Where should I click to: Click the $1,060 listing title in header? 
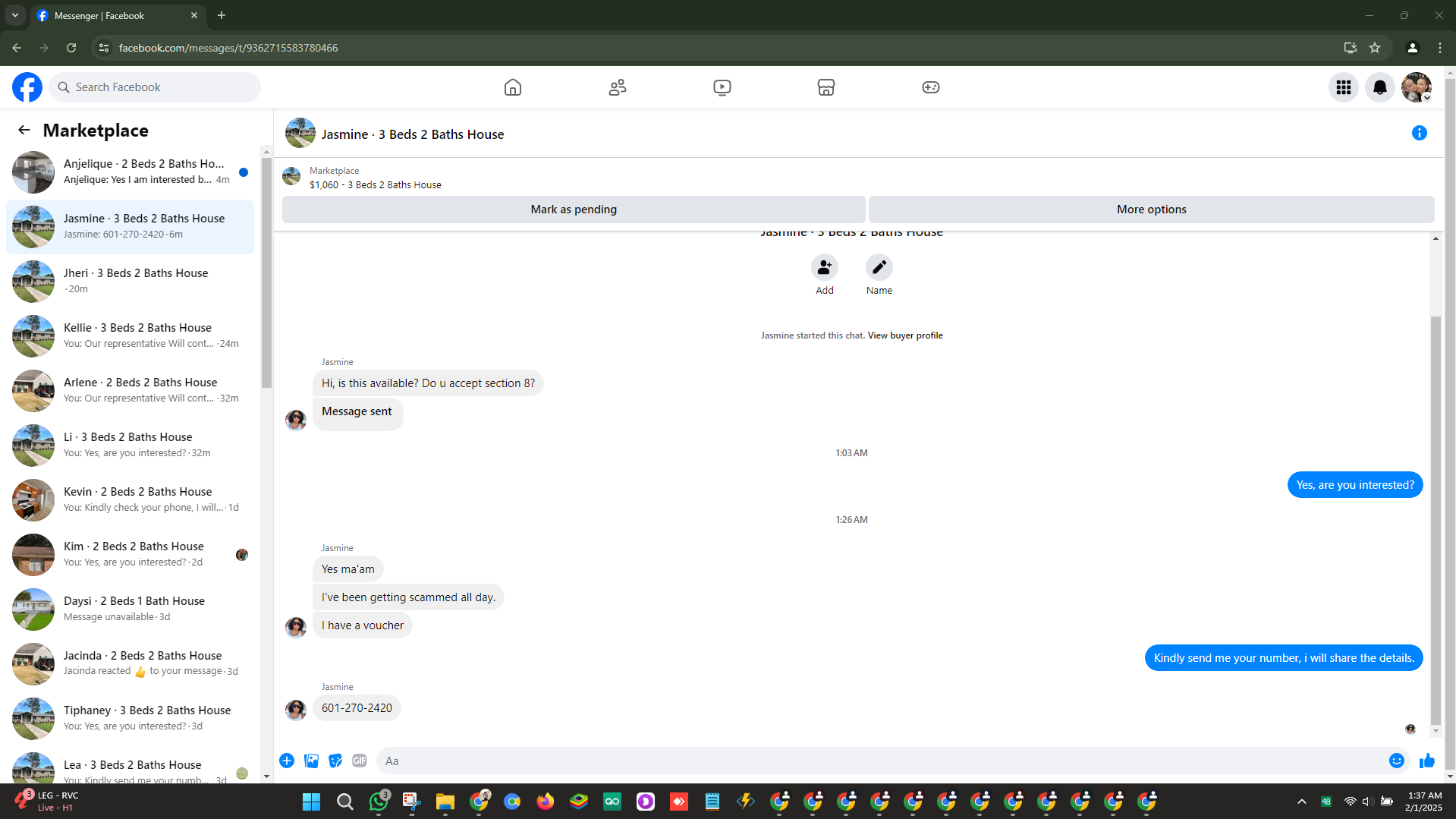click(375, 185)
